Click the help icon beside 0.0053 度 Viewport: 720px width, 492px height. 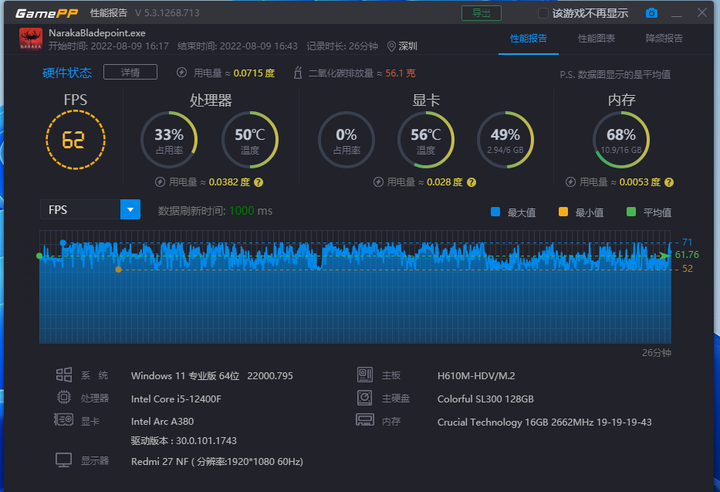(669, 182)
